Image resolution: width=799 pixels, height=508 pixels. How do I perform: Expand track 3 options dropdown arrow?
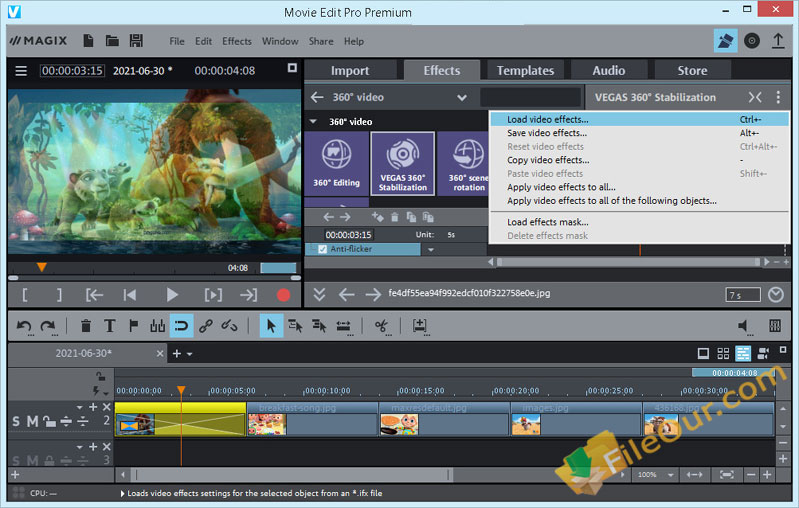79,447
